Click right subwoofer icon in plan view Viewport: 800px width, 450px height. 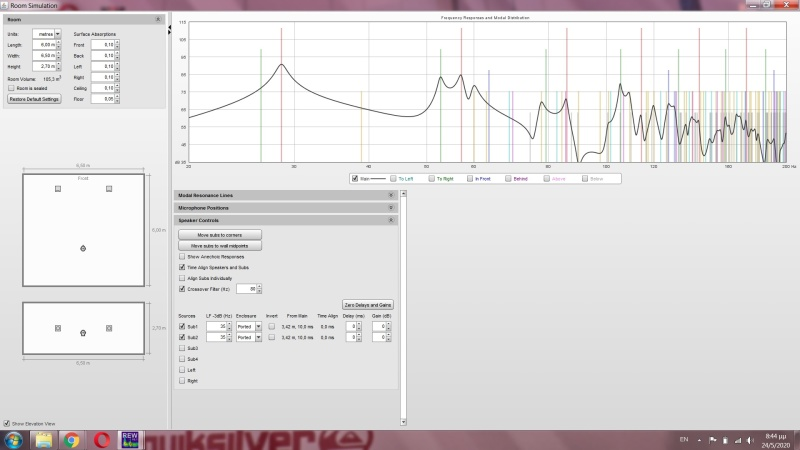(x=109, y=188)
